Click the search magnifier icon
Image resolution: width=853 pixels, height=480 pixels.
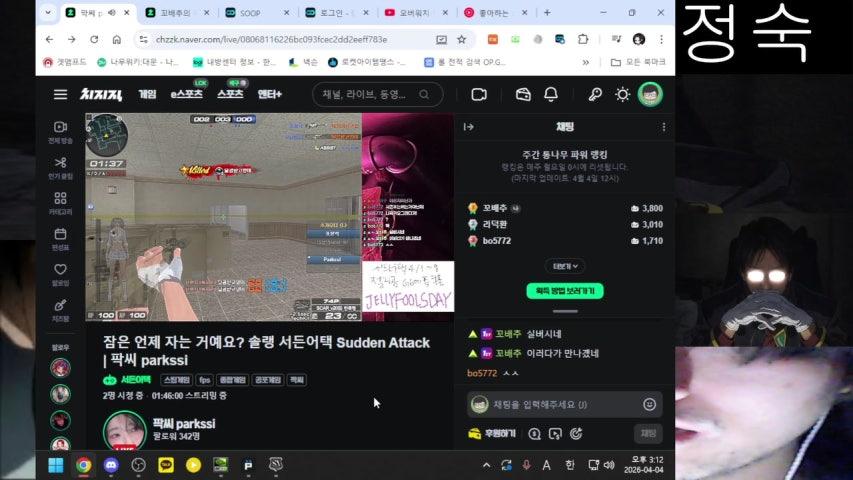pyautogui.click(x=424, y=94)
